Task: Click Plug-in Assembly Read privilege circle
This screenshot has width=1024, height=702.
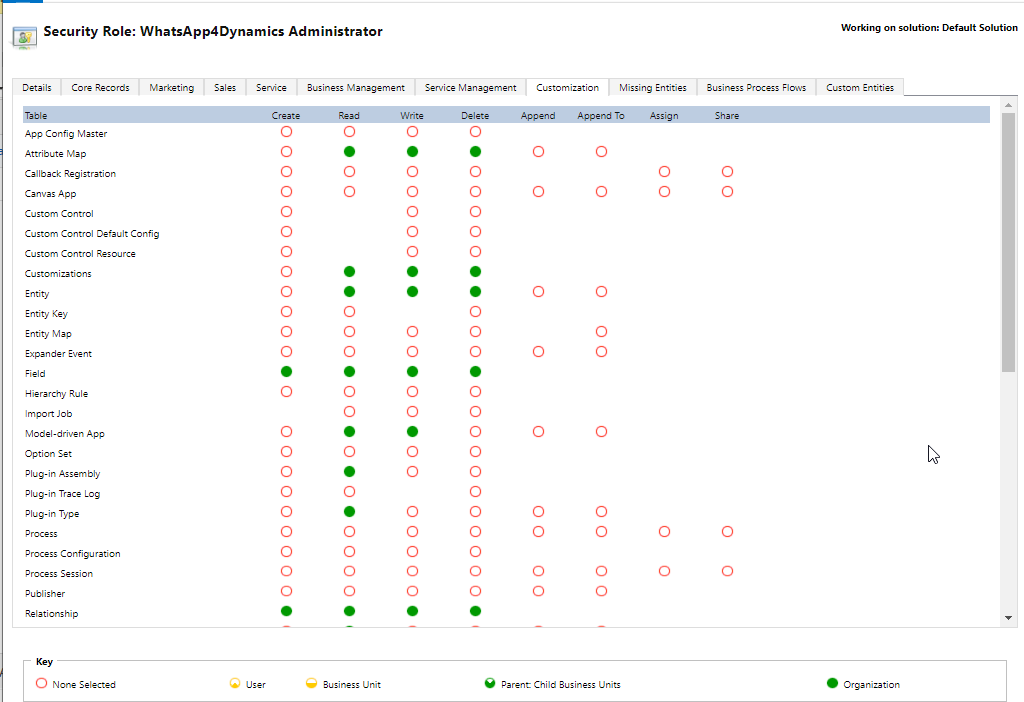Action: [x=349, y=472]
